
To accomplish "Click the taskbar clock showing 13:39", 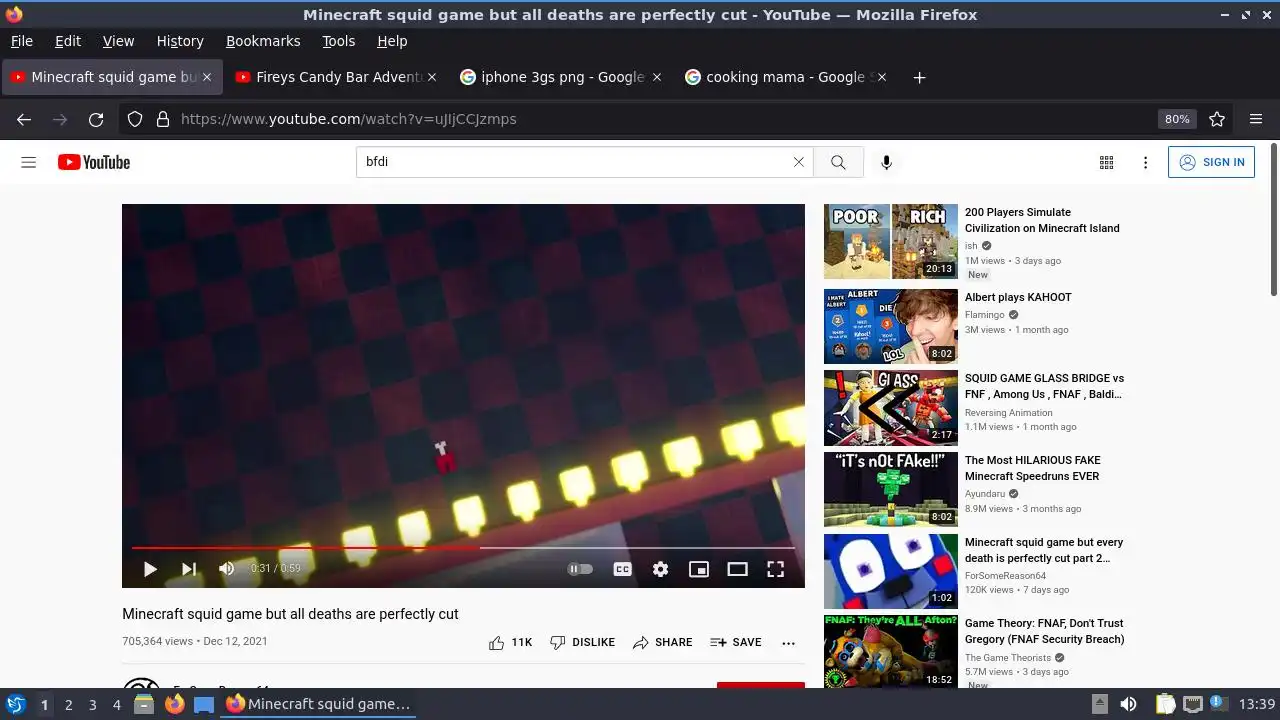I will point(1257,704).
